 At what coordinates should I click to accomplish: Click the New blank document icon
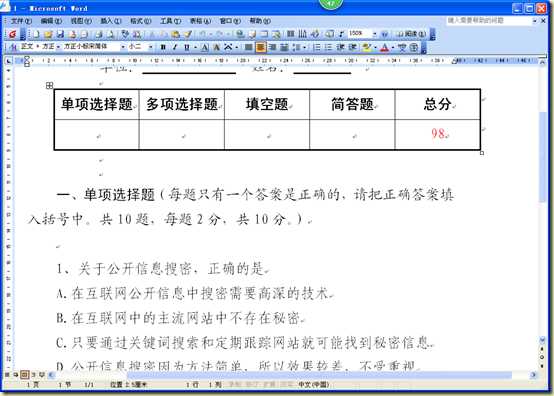click(x=36, y=34)
